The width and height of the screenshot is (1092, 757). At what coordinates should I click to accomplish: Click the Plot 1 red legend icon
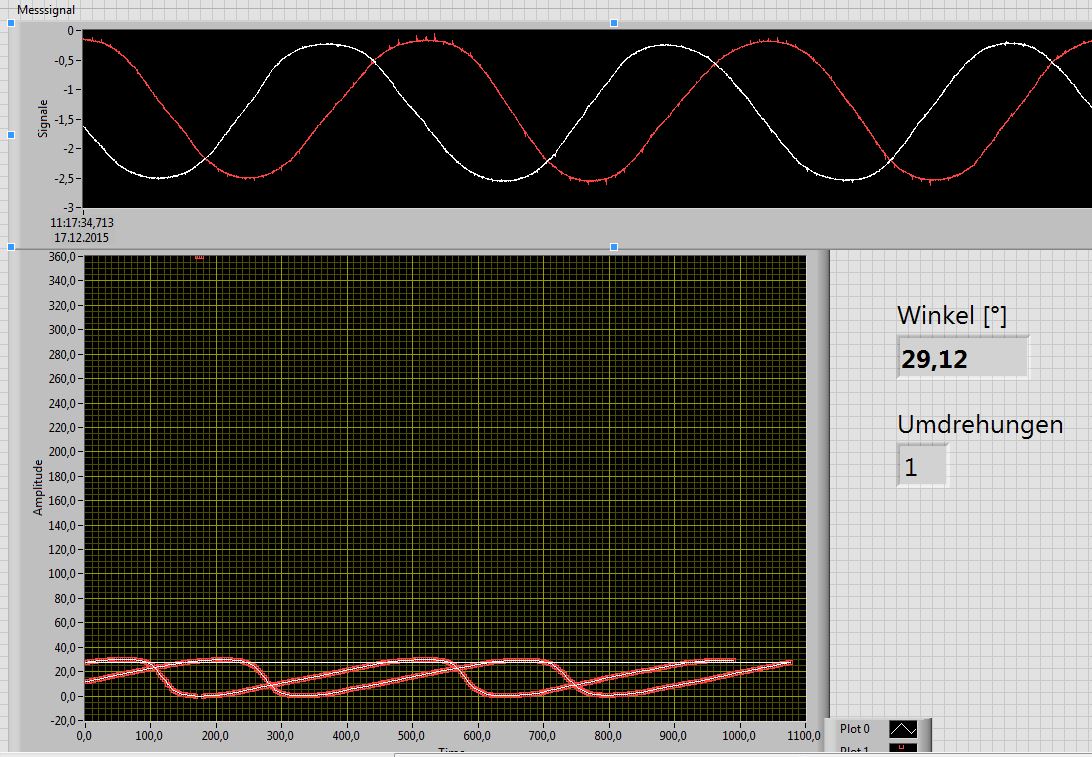[902, 749]
